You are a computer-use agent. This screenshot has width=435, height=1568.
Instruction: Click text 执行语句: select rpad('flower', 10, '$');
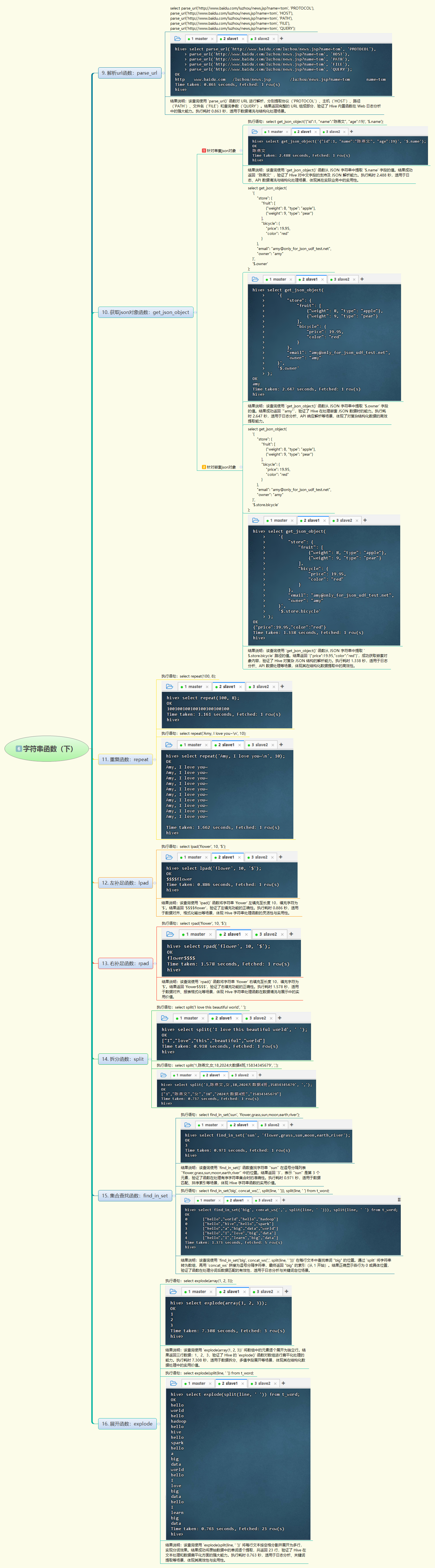(194, 923)
